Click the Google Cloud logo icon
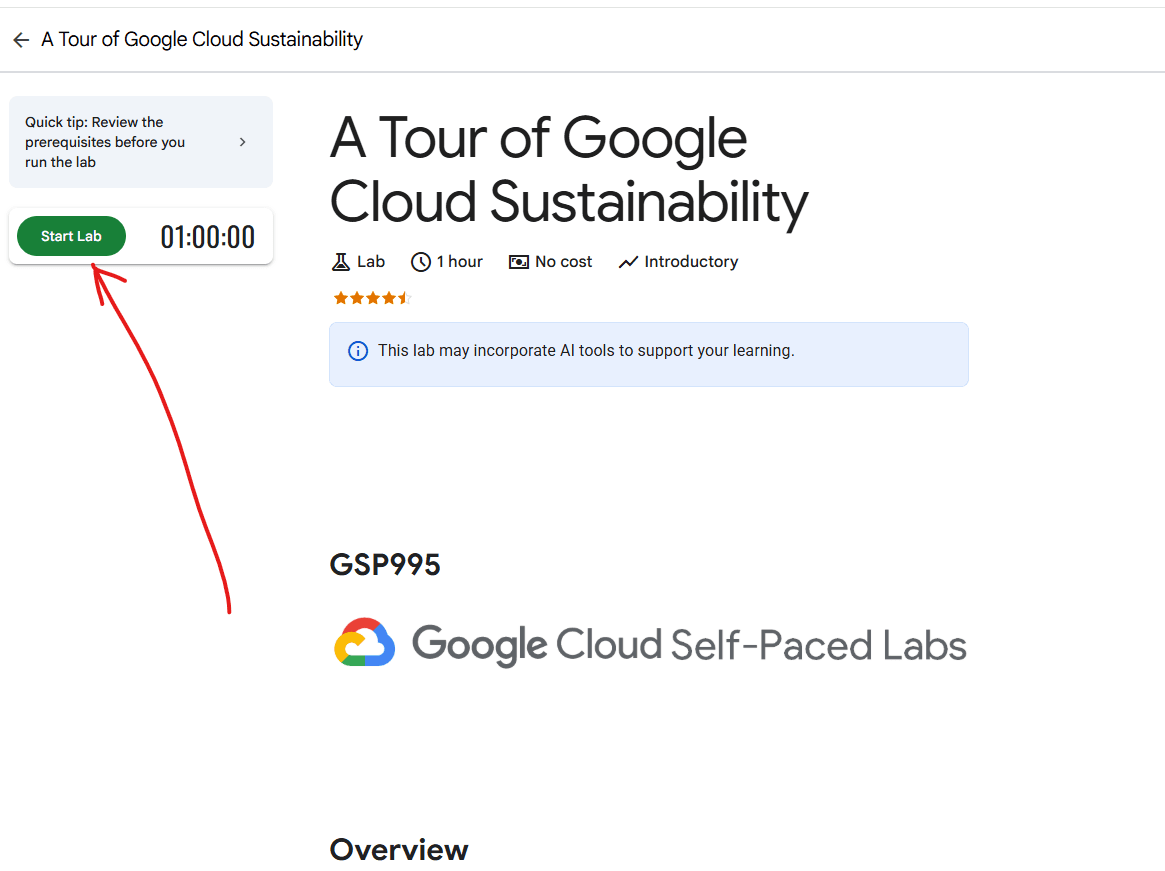 tap(364, 643)
